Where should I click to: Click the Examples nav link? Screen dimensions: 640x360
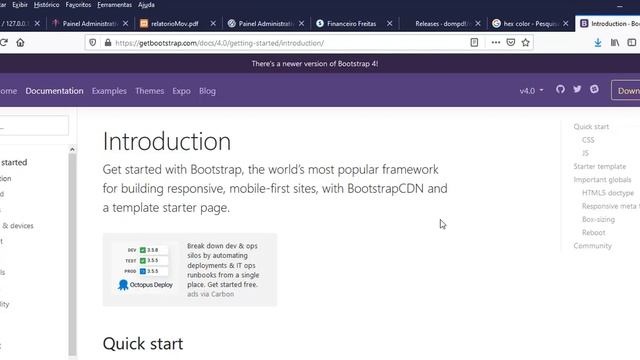[109, 91]
